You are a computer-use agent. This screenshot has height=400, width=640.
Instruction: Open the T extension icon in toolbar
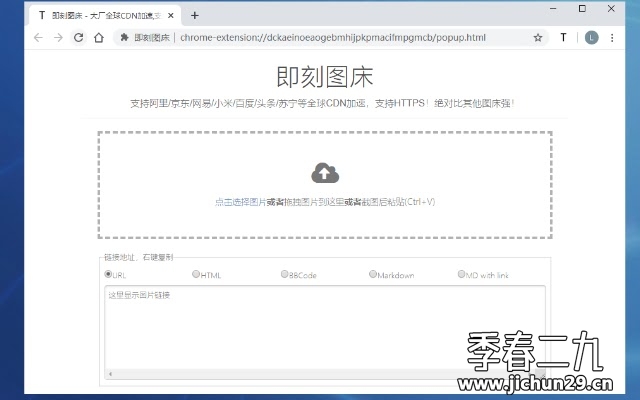tap(563, 38)
